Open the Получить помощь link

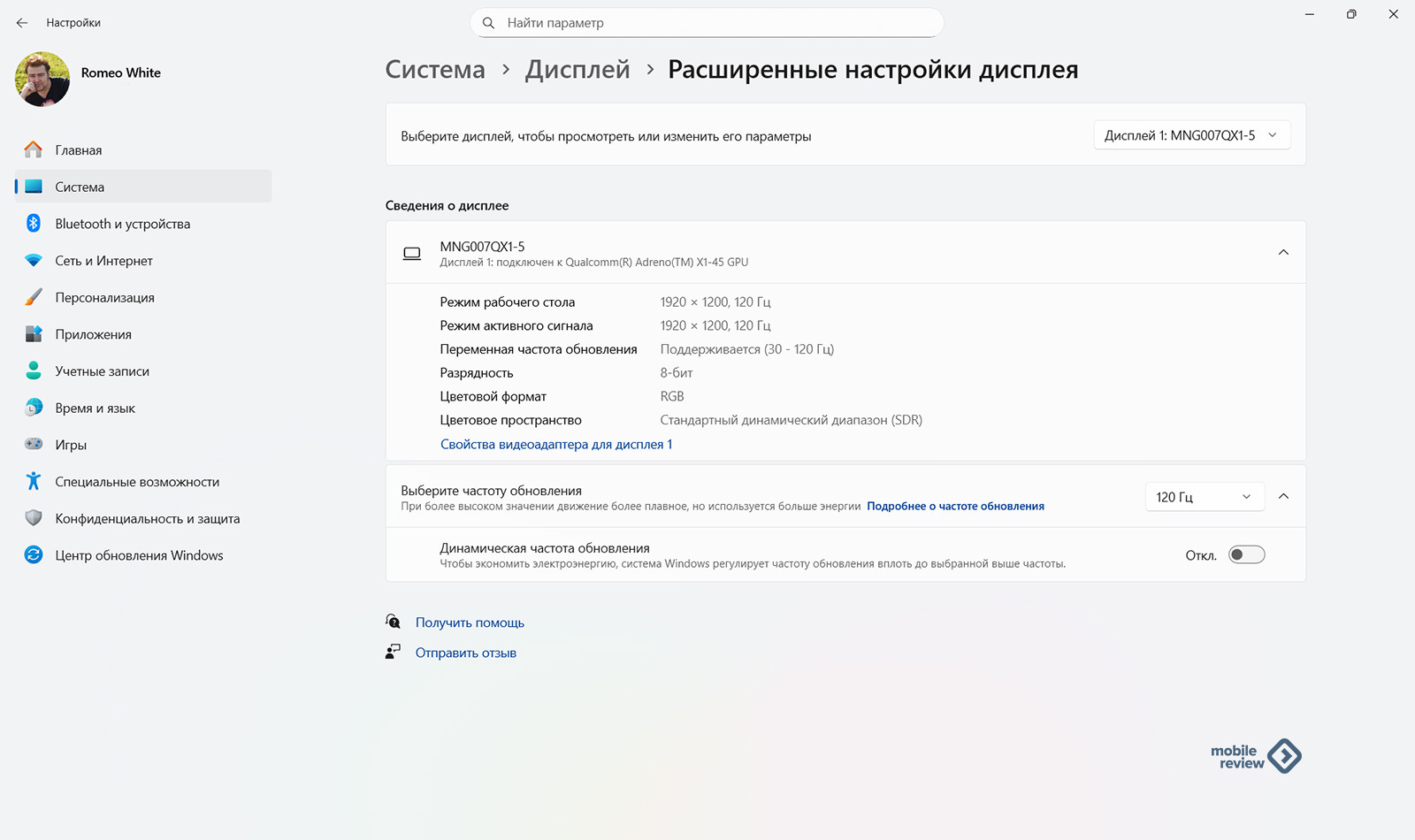(470, 623)
